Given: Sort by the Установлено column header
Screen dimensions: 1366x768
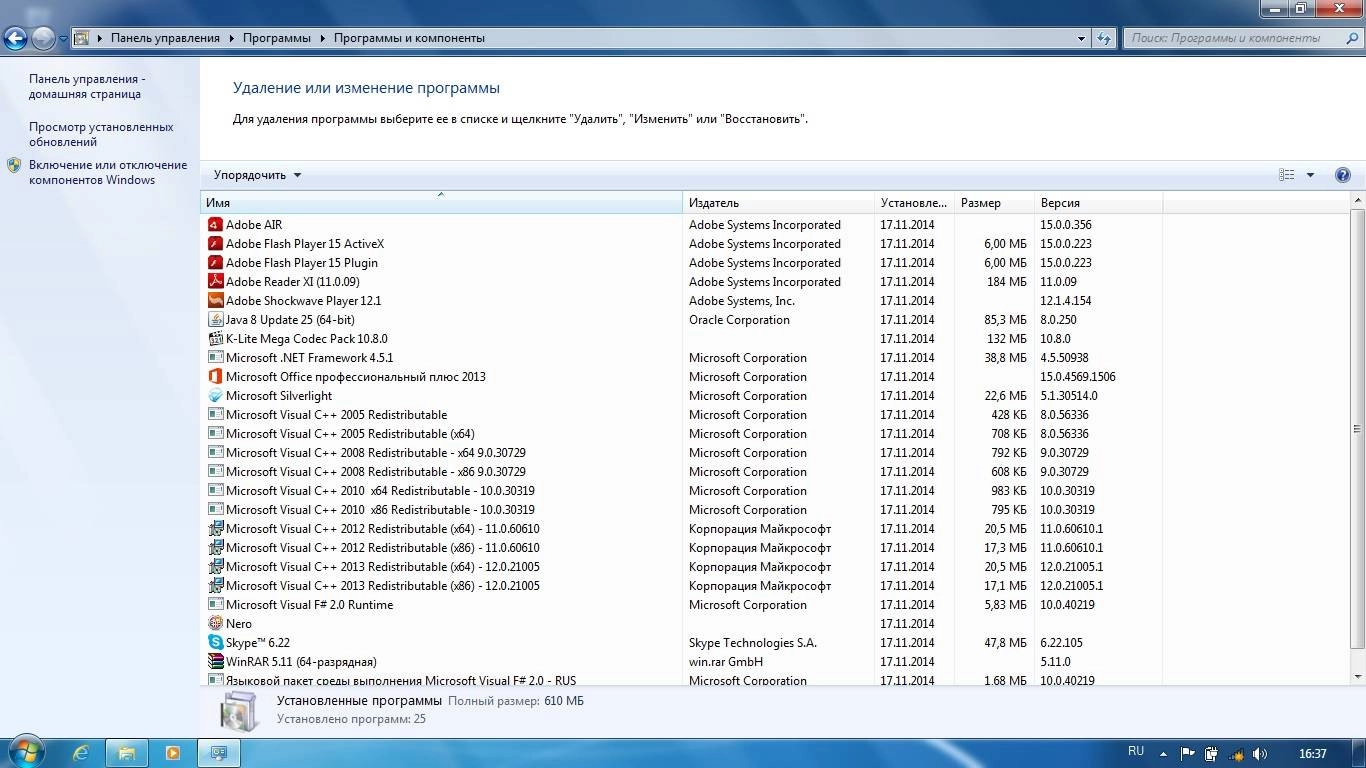Looking at the screenshot, I should tap(915, 203).
